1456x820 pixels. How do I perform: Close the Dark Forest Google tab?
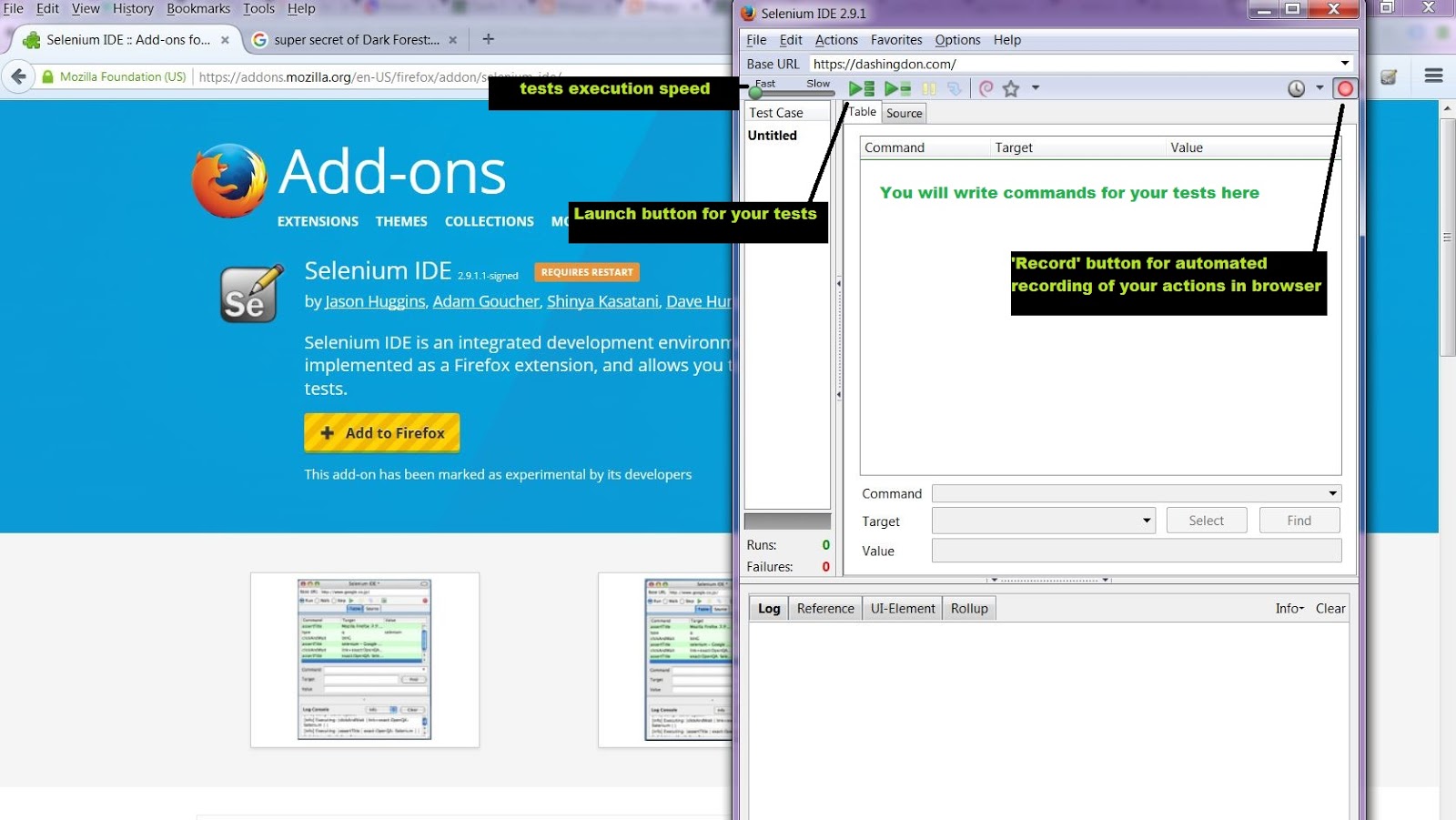[453, 40]
